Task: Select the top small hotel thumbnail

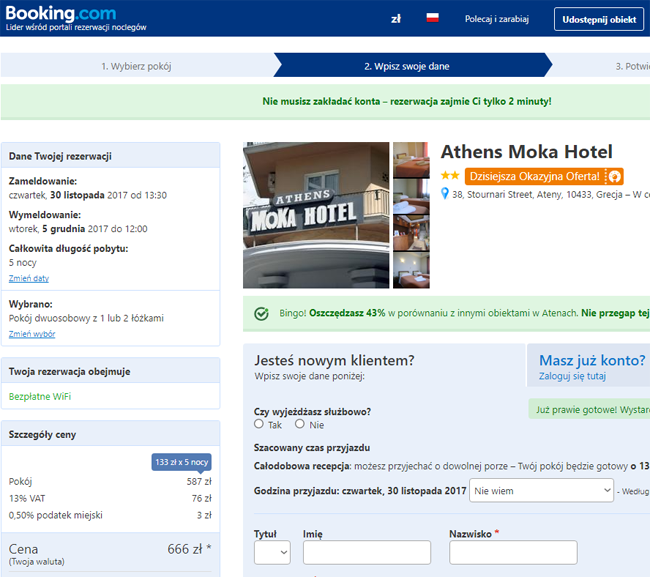Action: click(x=411, y=159)
